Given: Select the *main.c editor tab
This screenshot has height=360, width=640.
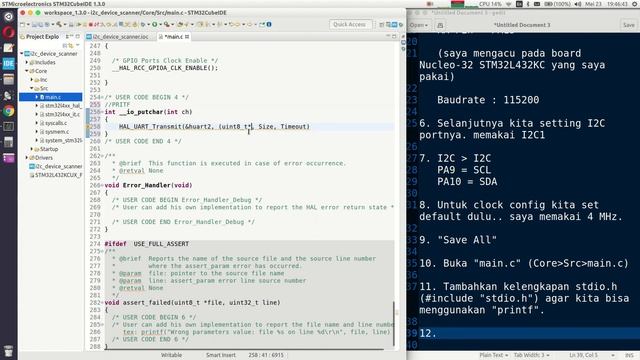Looking at the screenshot, I should tap(173, 37).
